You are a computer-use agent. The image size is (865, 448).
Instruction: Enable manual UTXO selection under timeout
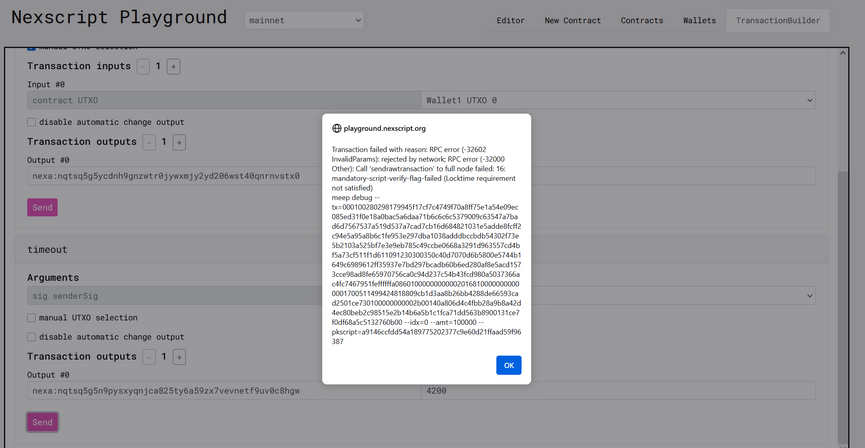[x=32, y=318]
